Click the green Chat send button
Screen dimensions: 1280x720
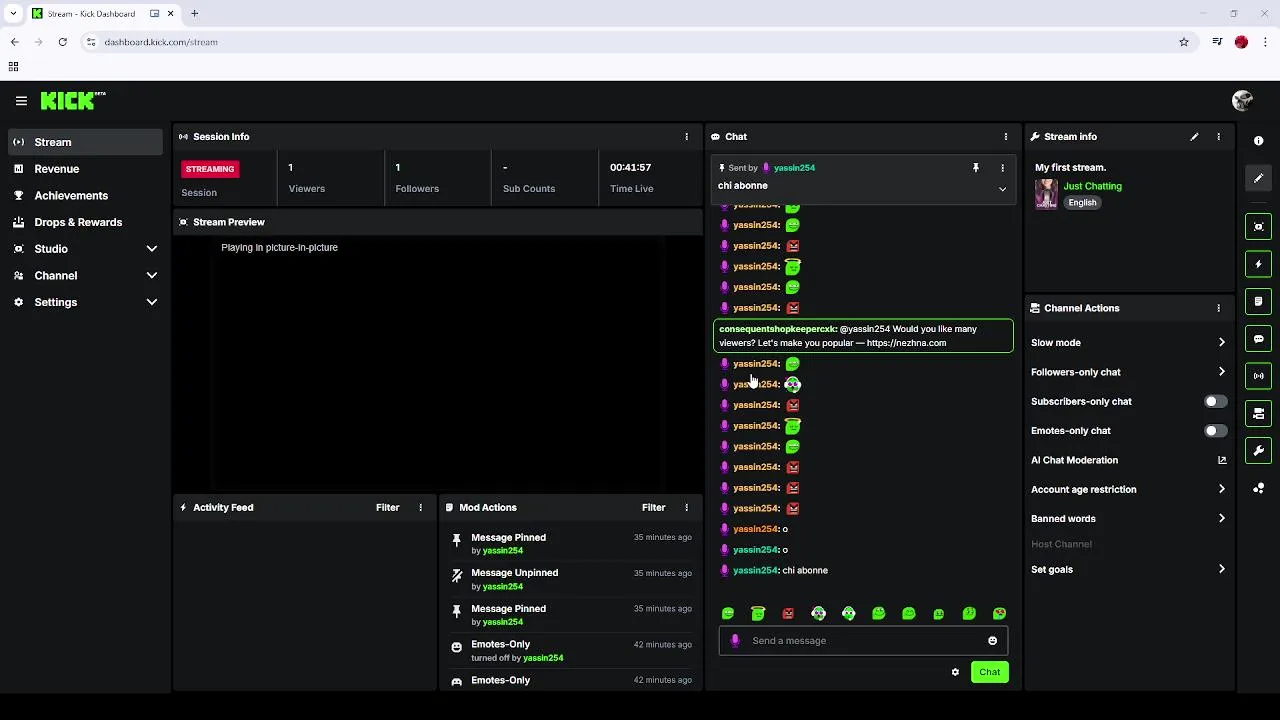tap(989, 672)
